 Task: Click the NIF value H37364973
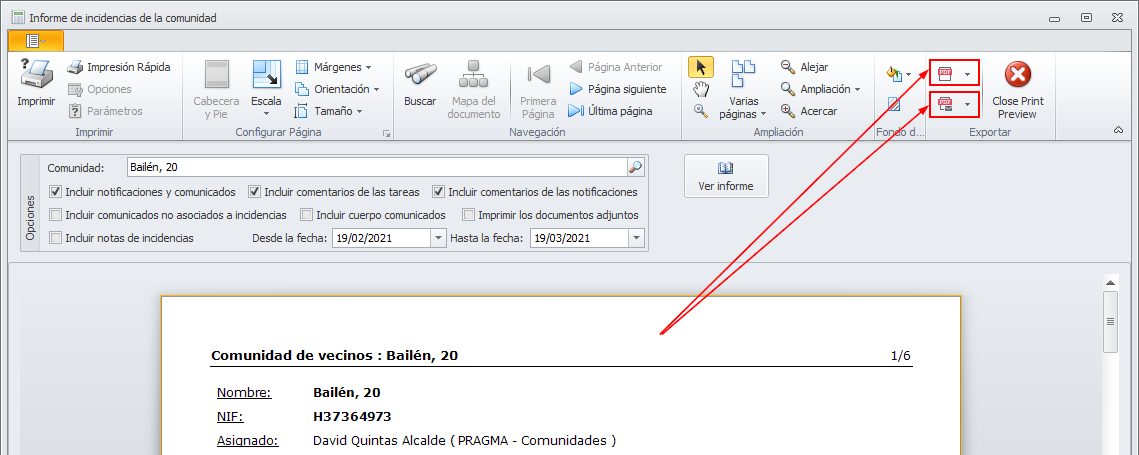pos(352,416)
